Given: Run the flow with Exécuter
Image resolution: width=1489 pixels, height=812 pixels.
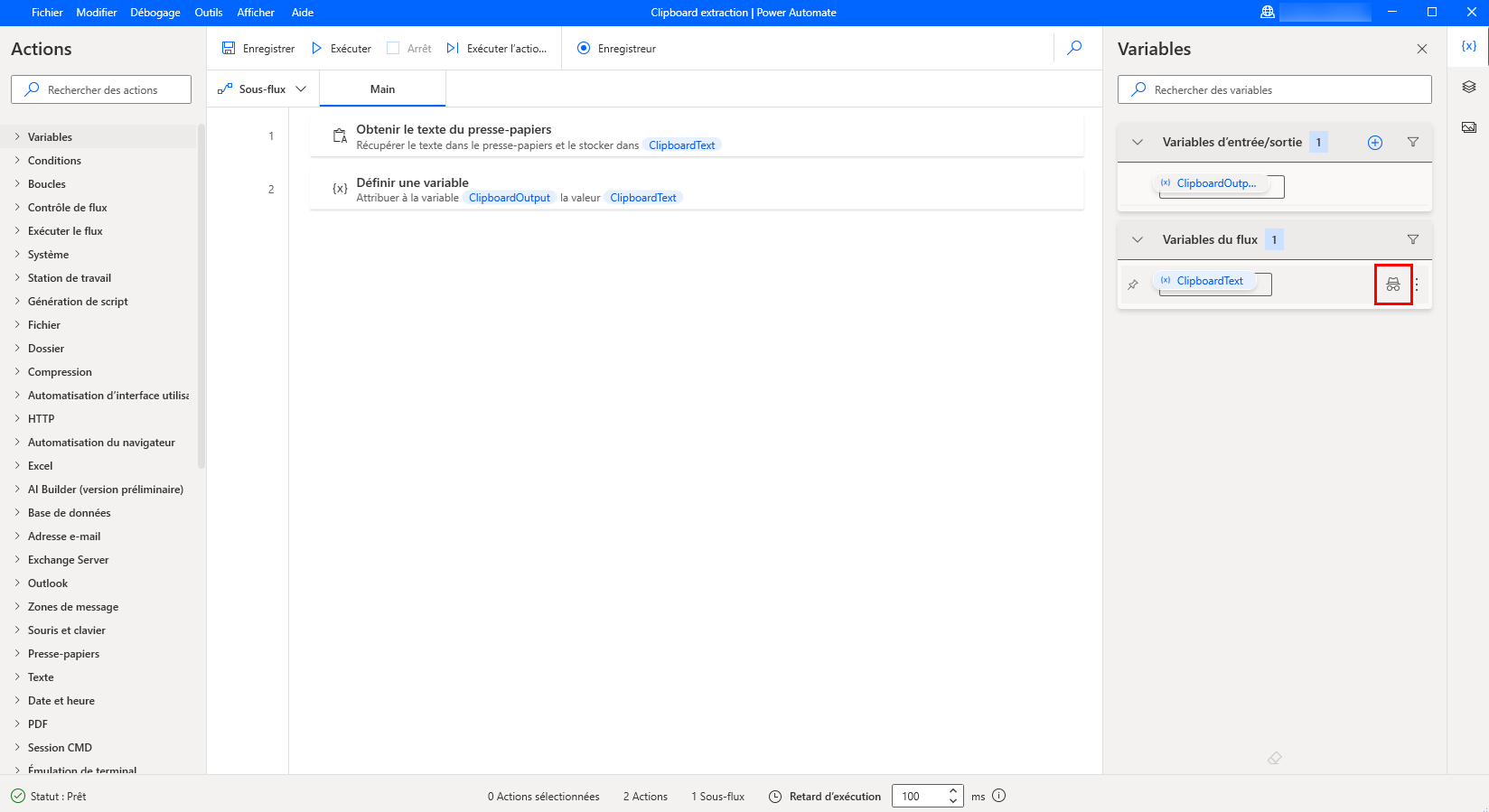Looking at the screenshot, I should [x=342, y=49].
